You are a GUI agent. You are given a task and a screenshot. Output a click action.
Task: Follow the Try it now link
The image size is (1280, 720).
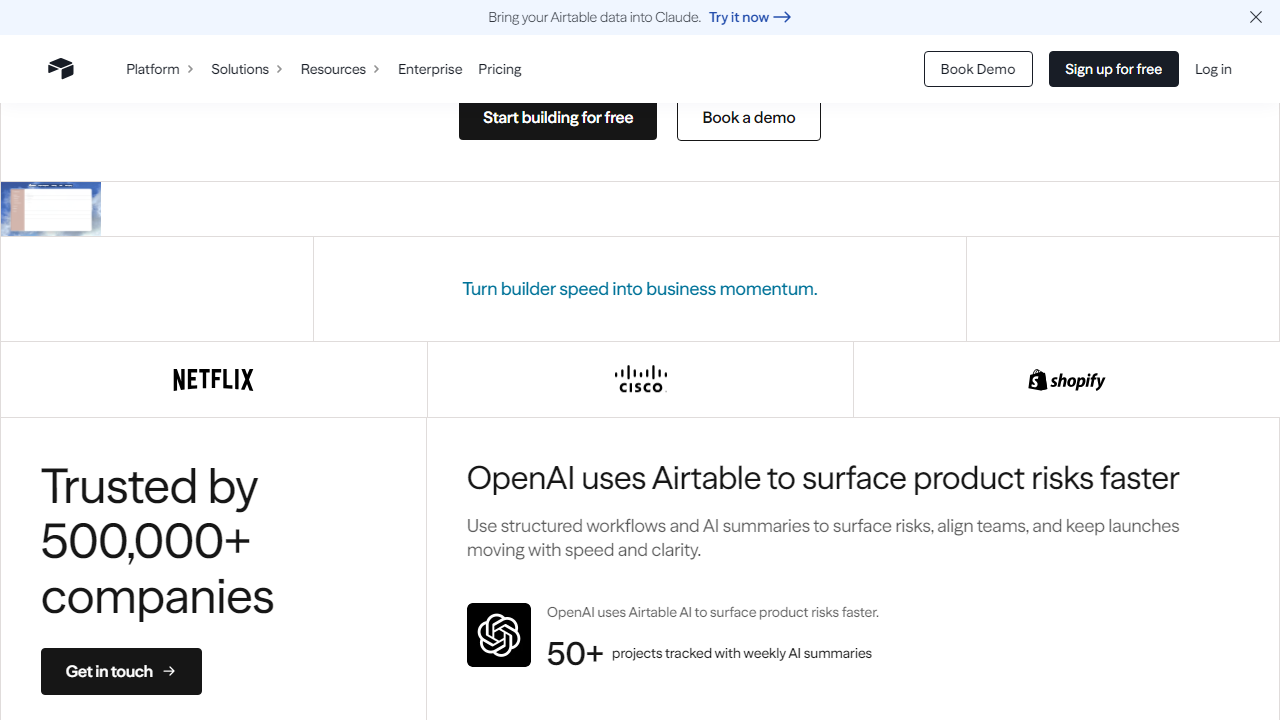click(x=750, y=17)
